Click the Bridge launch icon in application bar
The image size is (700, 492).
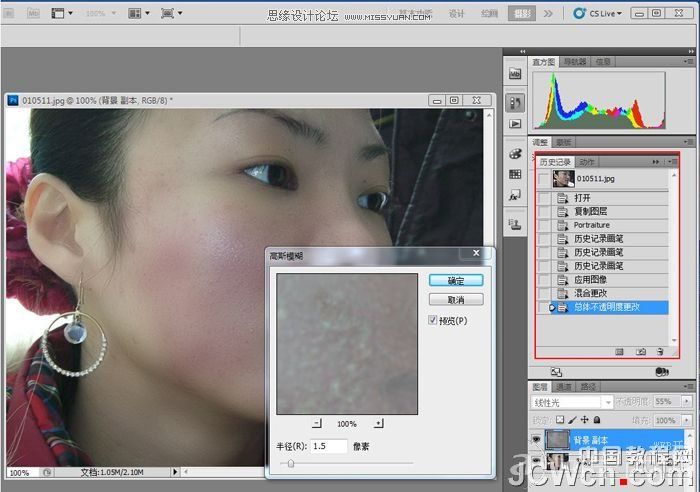pos(8,13)
